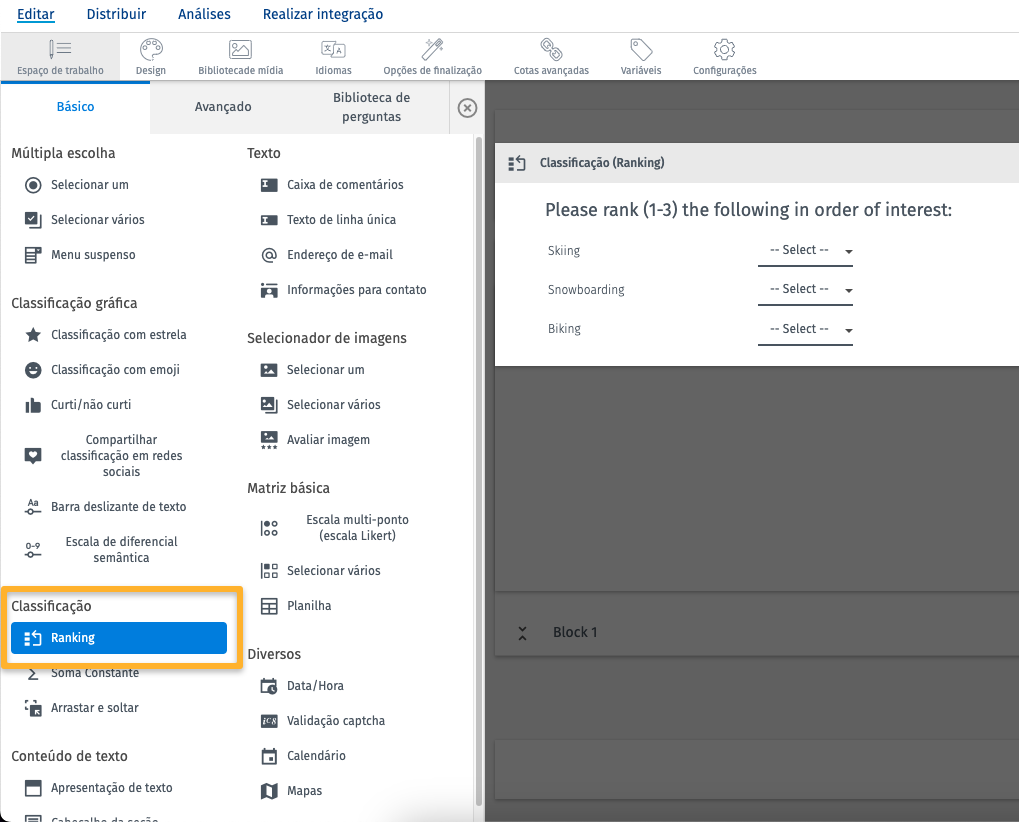Click the Classificação (Ranking) header icon
The height and width of the screenshot is (822, 1019).
point(517,163)
